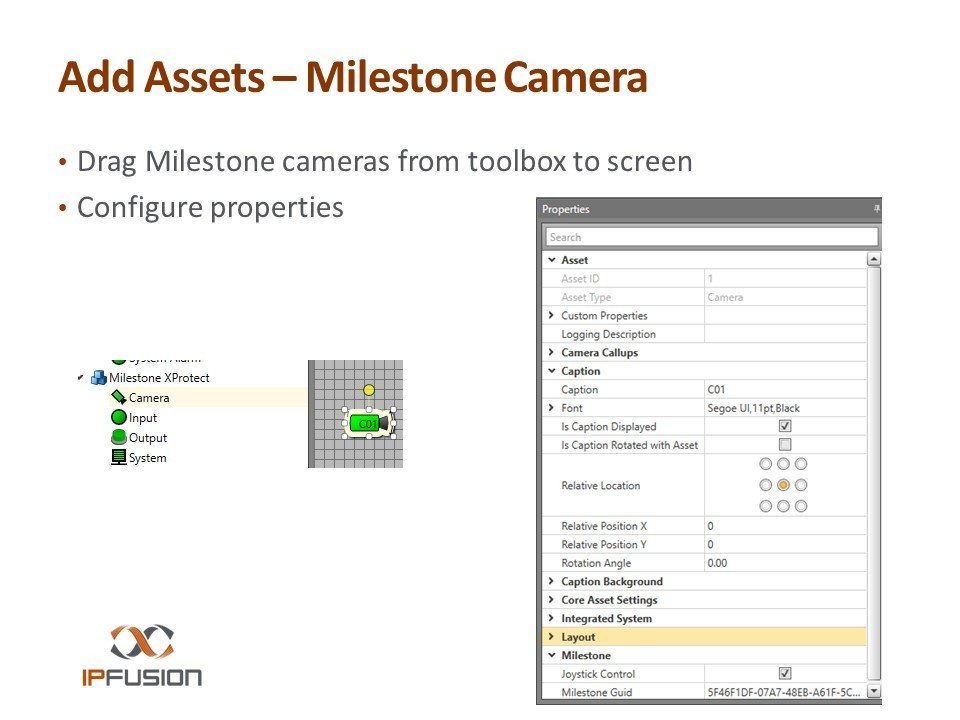The height and width of the screenshot is (720, 960).
Task: Expand Core Asset Settings section
Action: pos(552,599)
